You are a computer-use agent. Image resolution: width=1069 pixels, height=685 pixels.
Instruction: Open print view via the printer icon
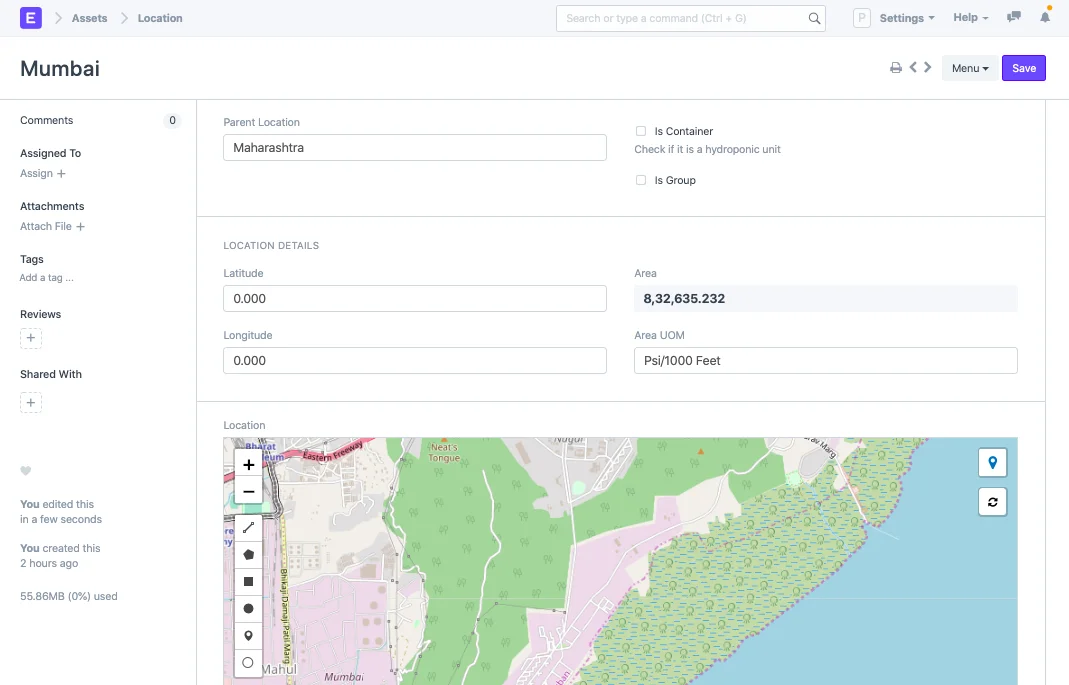[x=895, y=67]
